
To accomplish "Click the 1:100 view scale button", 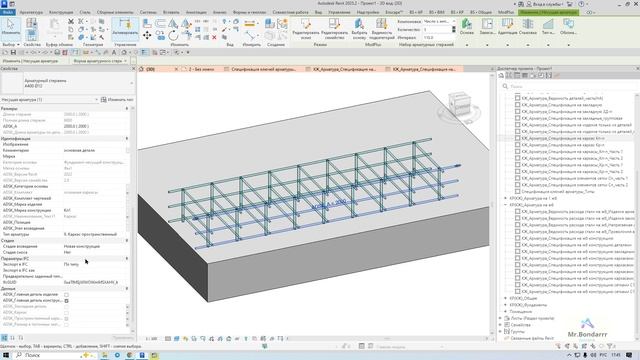I will (x=151, y=338).
